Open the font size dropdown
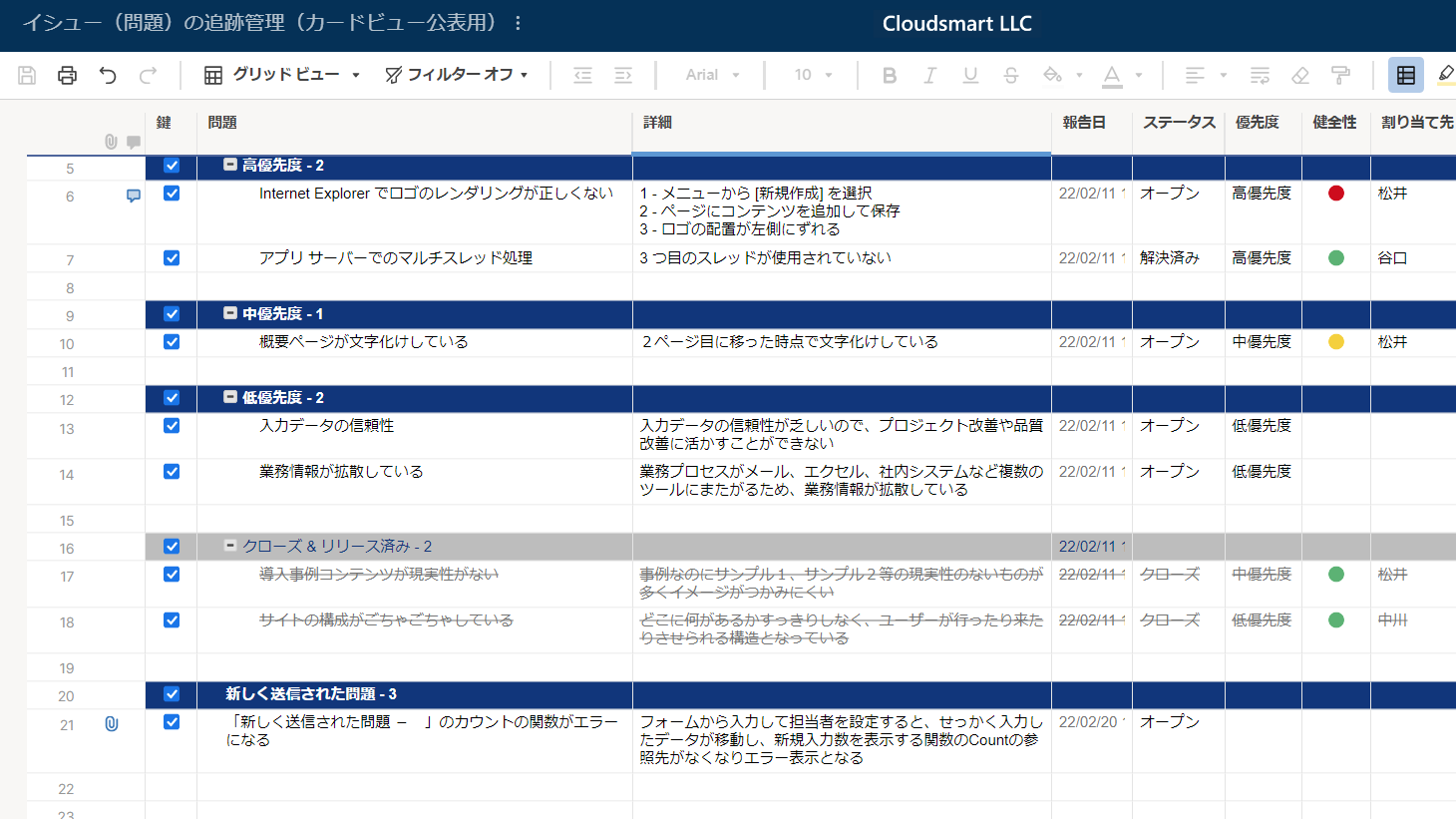This screenshot has height=819, width=1456. (x=812, y=74)
